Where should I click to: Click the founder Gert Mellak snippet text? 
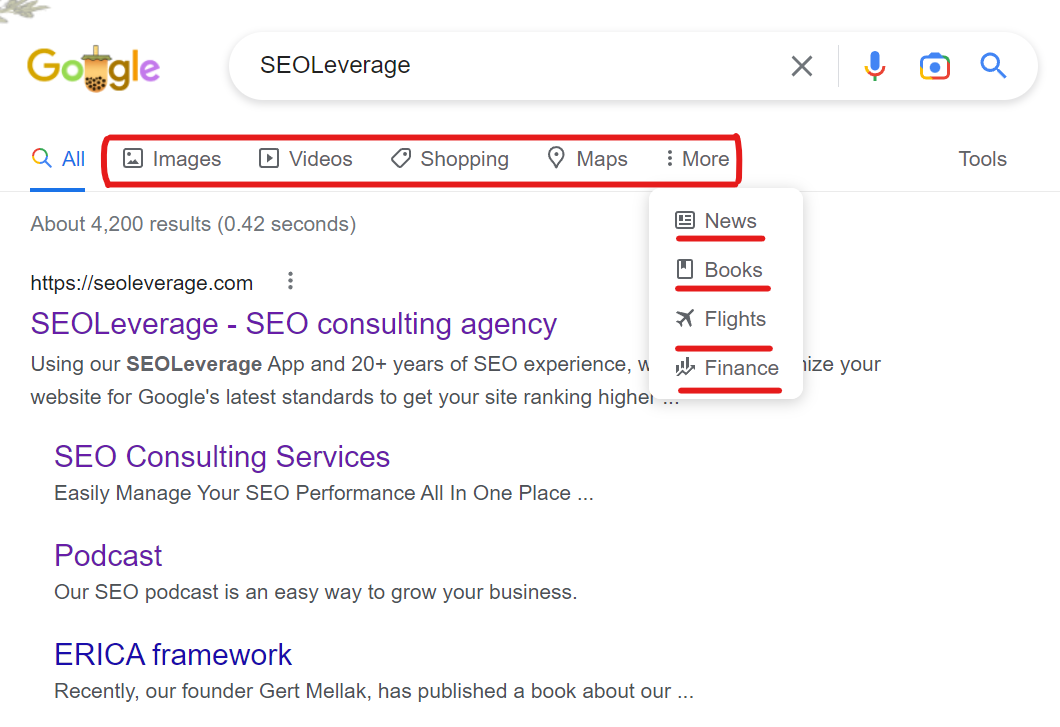tap(374, 691)
